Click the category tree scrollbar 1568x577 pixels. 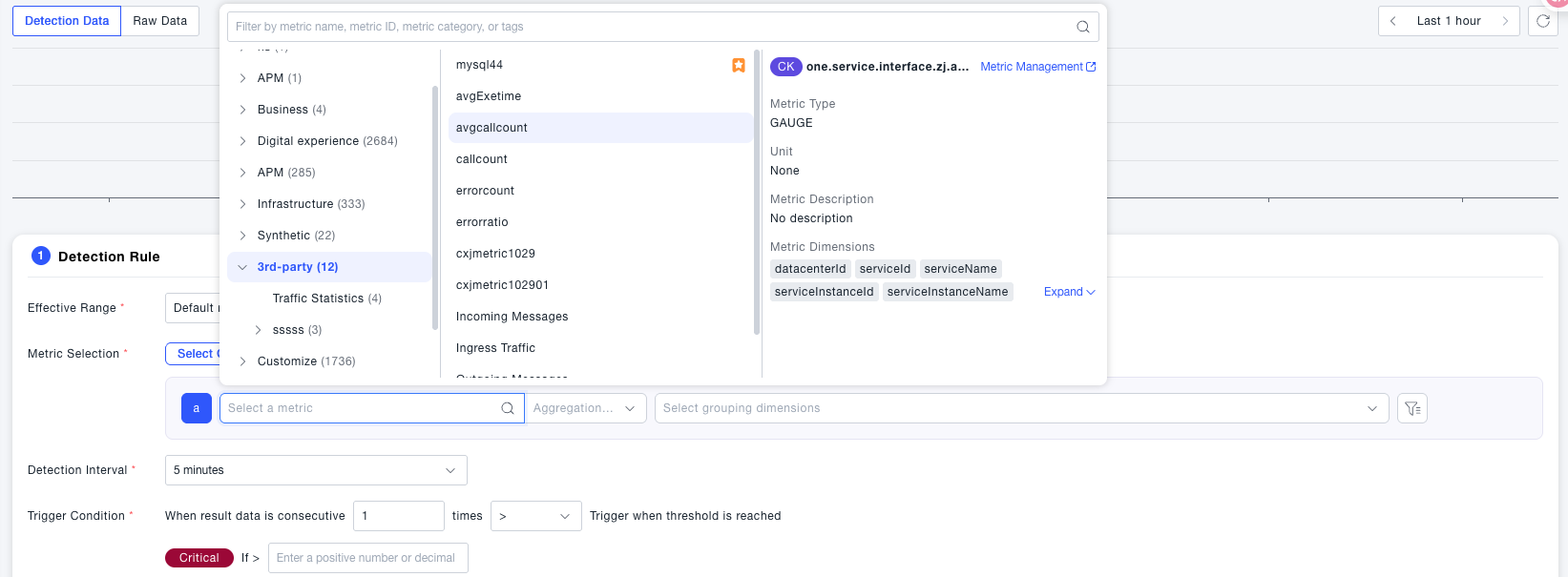[435, 208]
